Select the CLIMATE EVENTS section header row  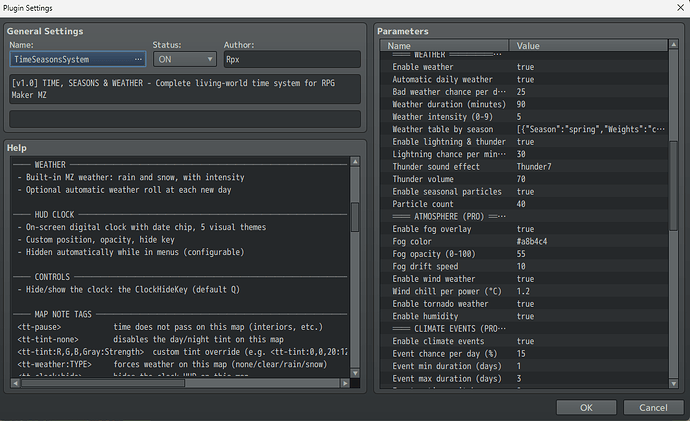(x=524, y=329)
